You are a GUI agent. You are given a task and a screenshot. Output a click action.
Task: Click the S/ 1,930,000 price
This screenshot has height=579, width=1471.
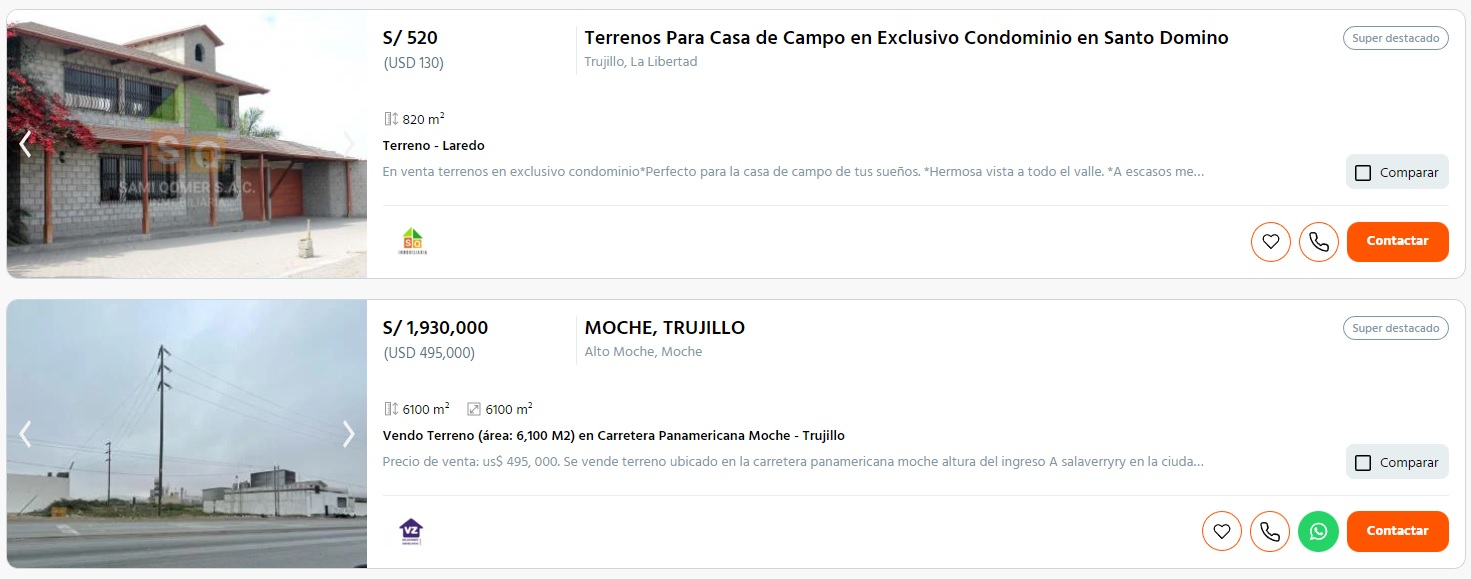point(435,328)
